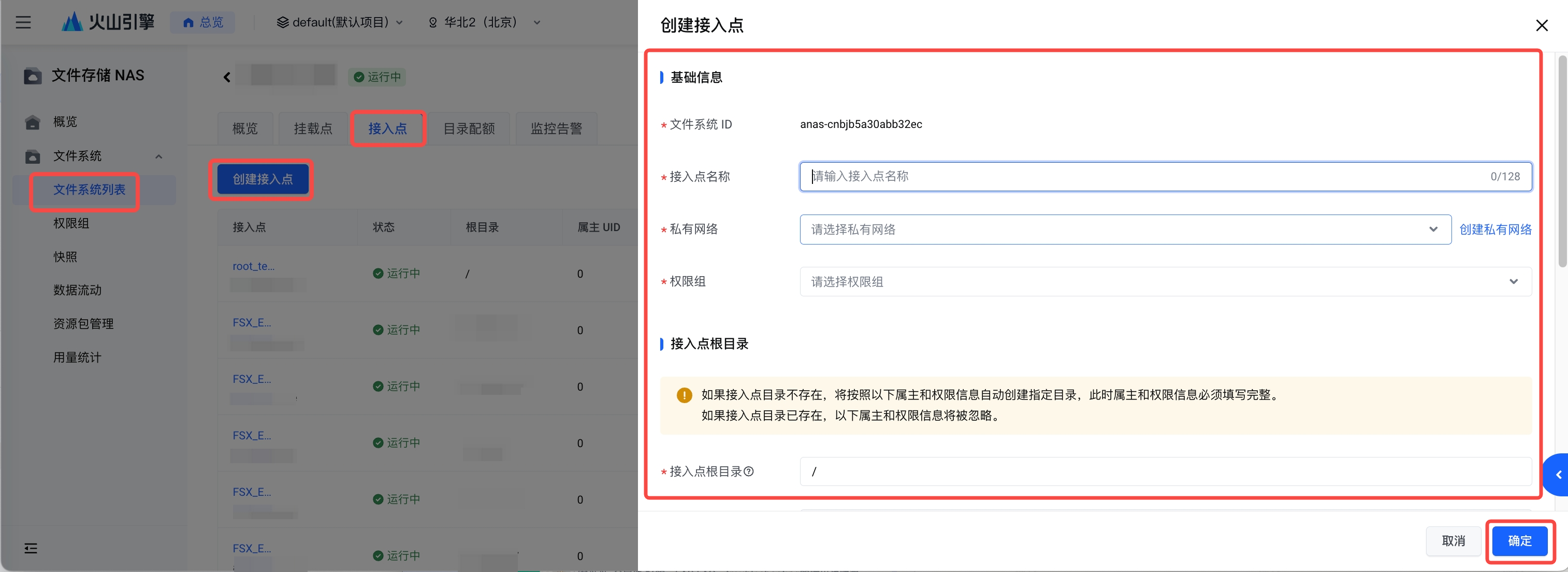Click the hamburger menu icon

click(23, 23)
